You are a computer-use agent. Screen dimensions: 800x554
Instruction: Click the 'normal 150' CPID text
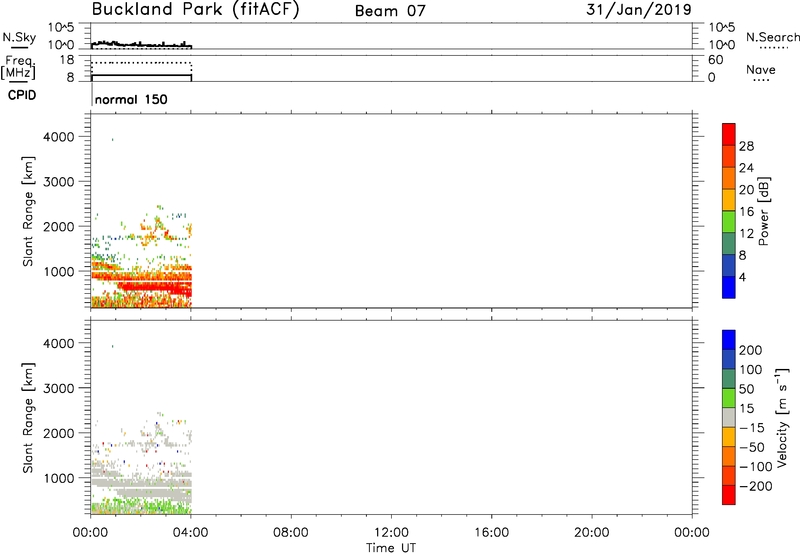[131, 99]
